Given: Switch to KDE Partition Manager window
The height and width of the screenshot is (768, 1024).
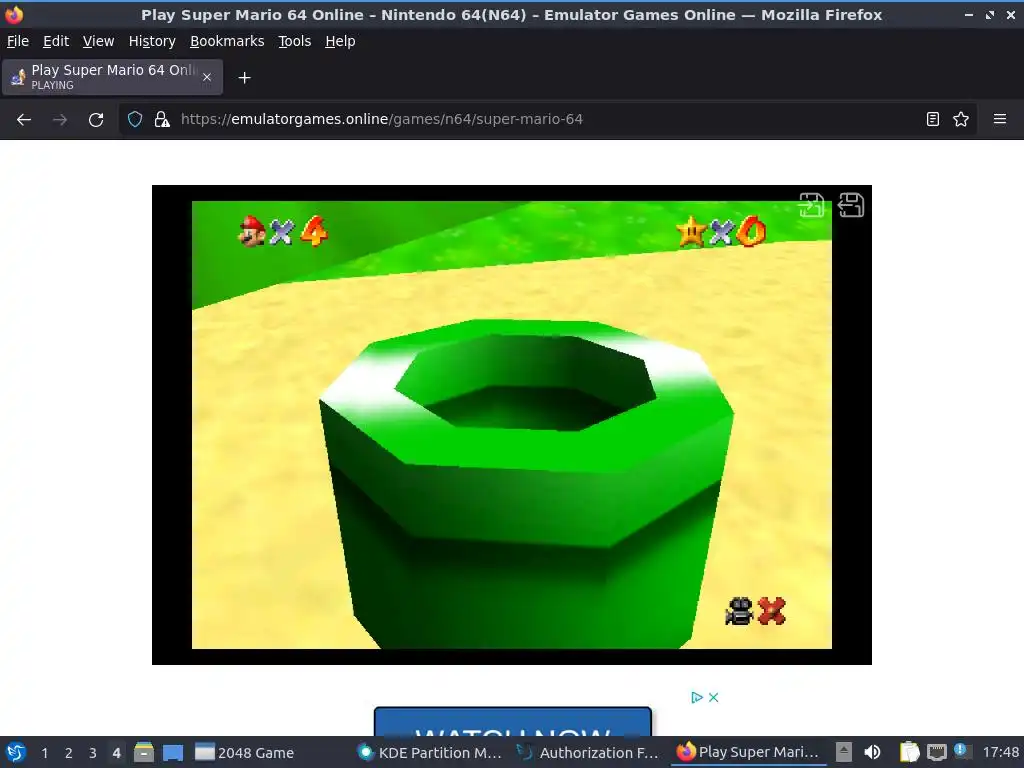Looking at the screenshot, I should tap(431, 752).
